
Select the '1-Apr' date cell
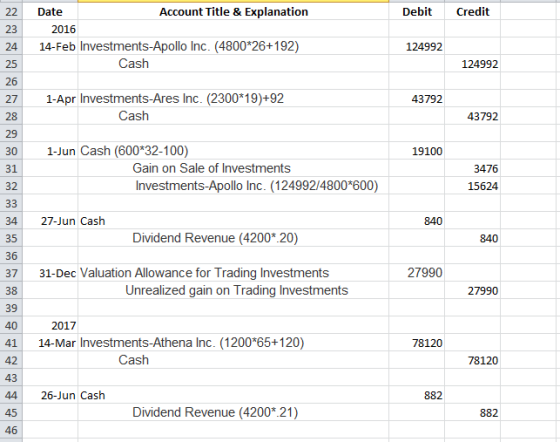(x=50, y=99)
